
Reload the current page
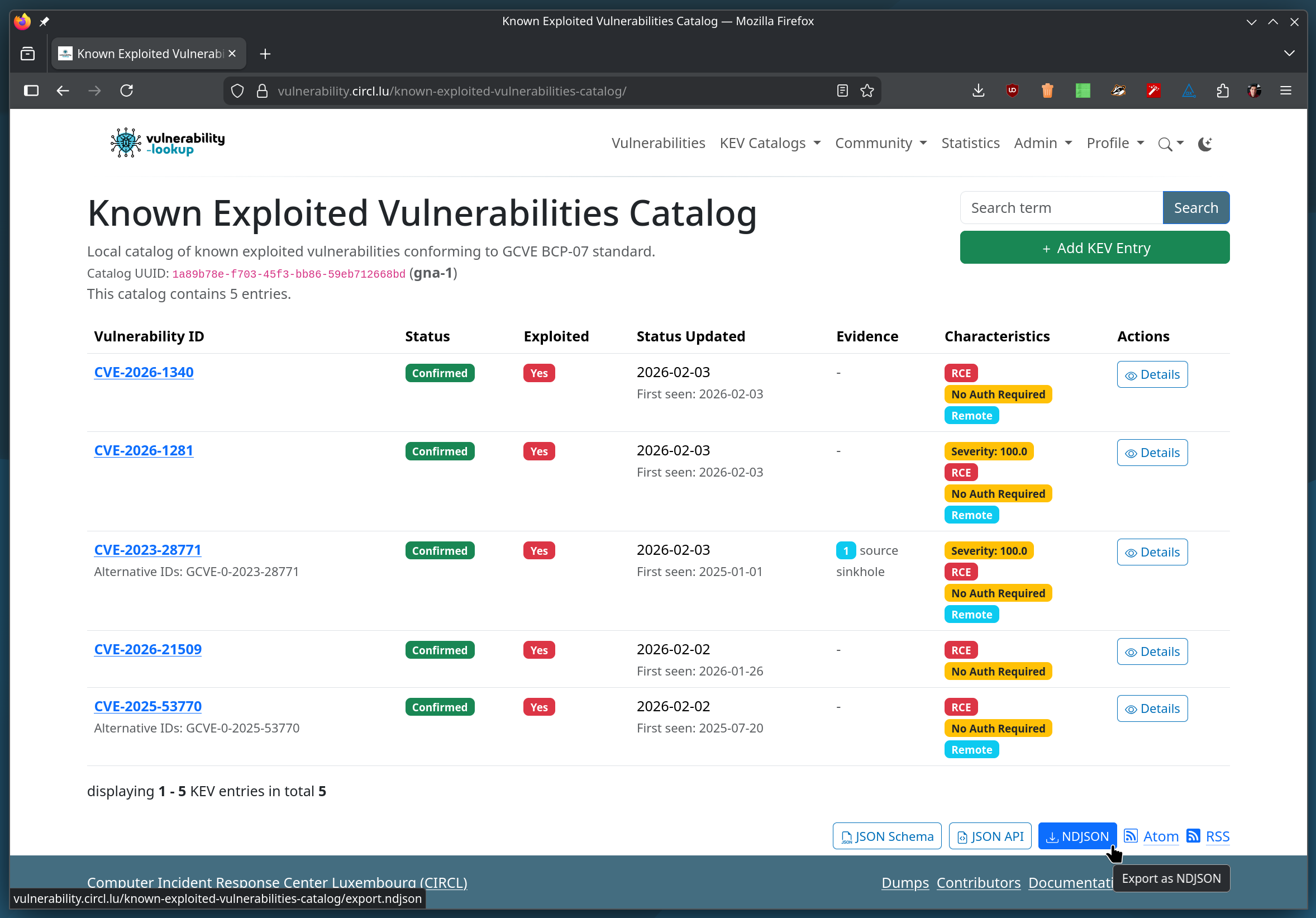[x=127, y=91]
